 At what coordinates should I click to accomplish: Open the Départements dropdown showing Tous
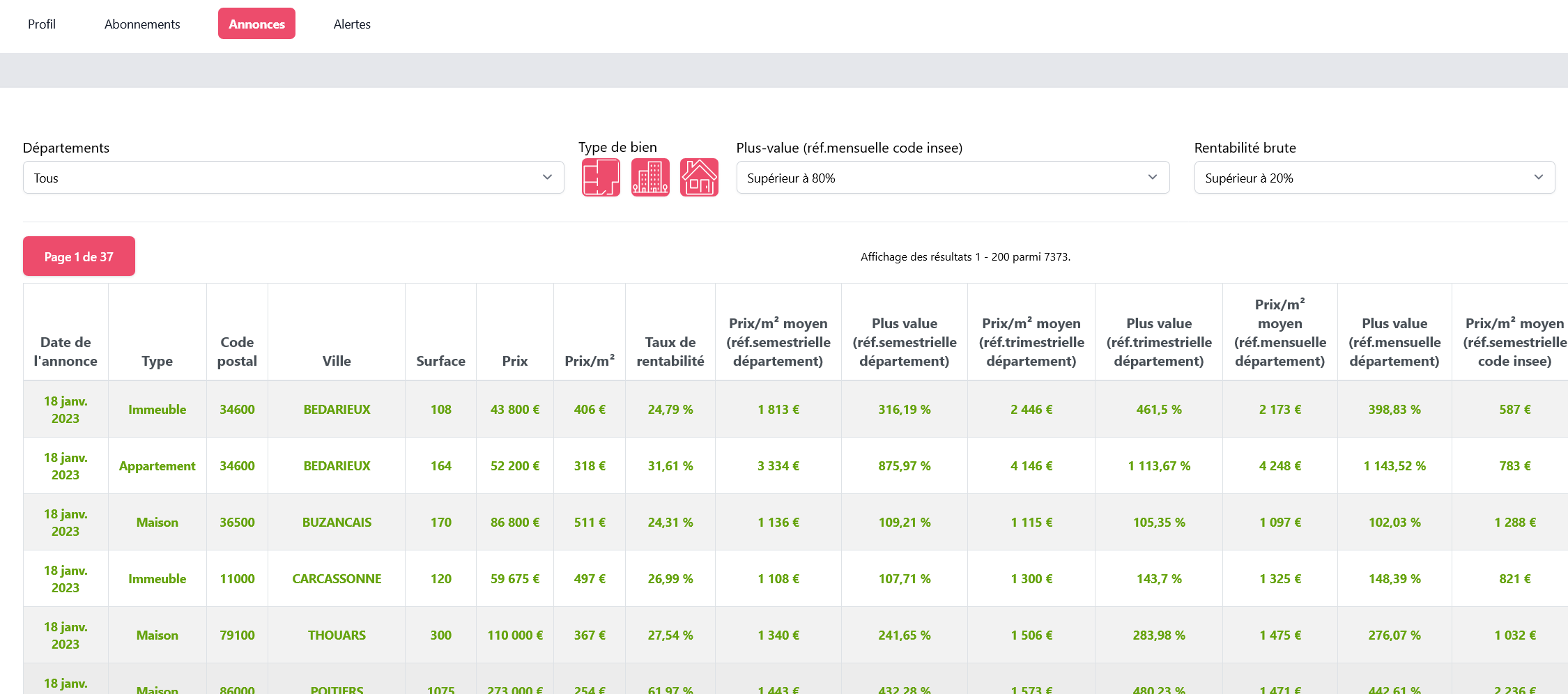[x=293, y=178]
